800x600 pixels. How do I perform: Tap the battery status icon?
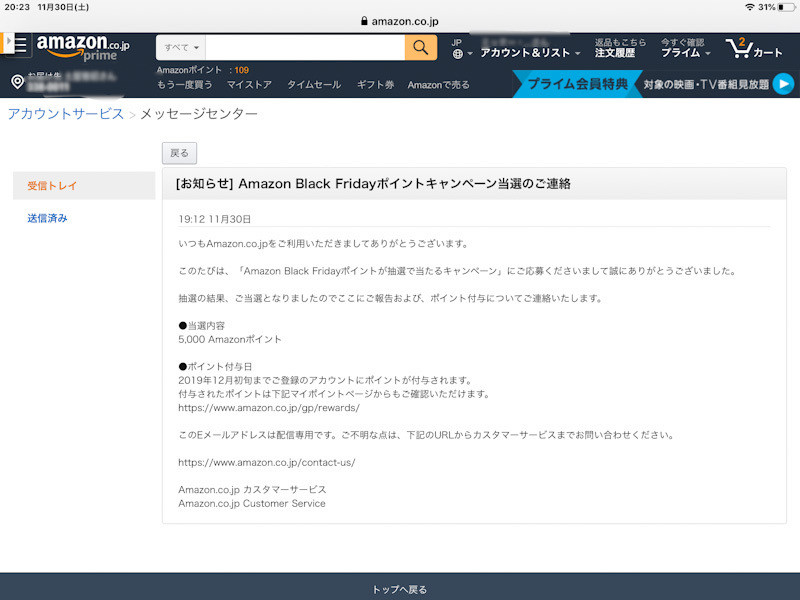pos(787,7)
